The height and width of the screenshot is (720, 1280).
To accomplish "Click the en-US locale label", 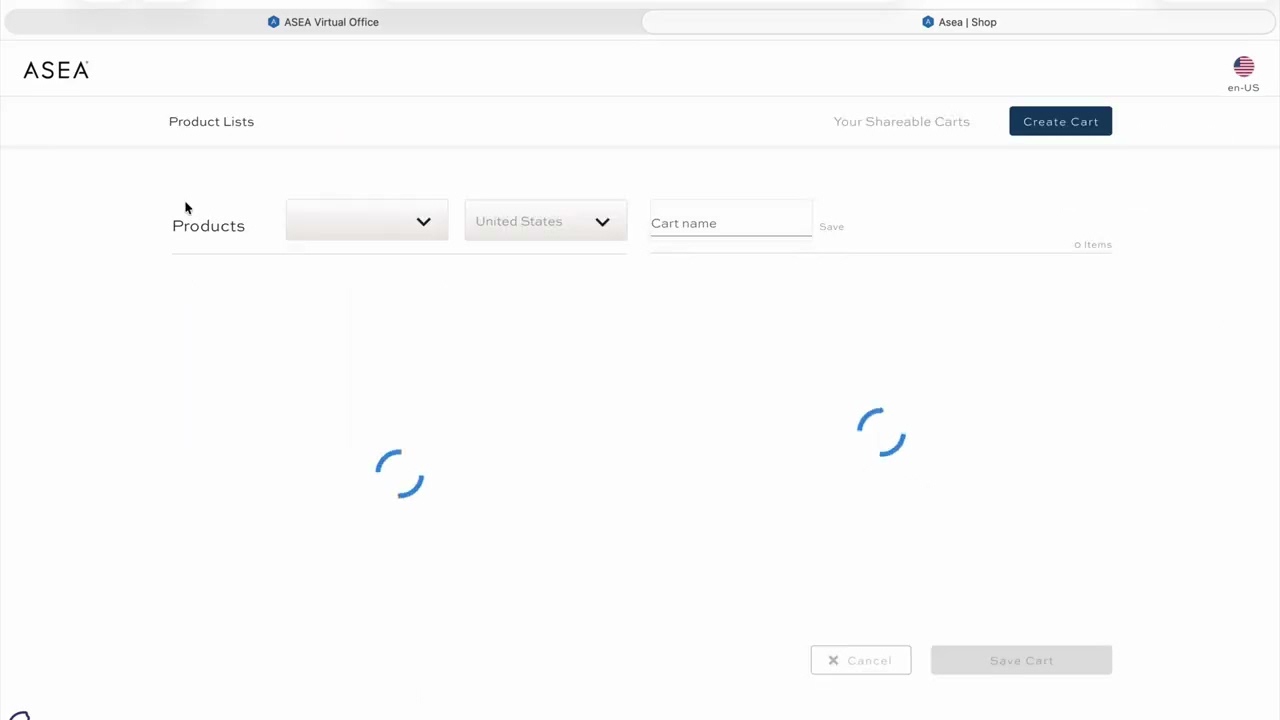I will pyautogui.click(x=1243, y=88).
